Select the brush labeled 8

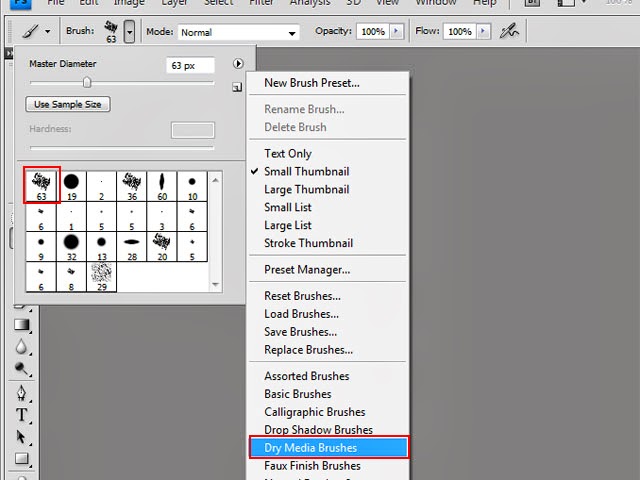71,277
